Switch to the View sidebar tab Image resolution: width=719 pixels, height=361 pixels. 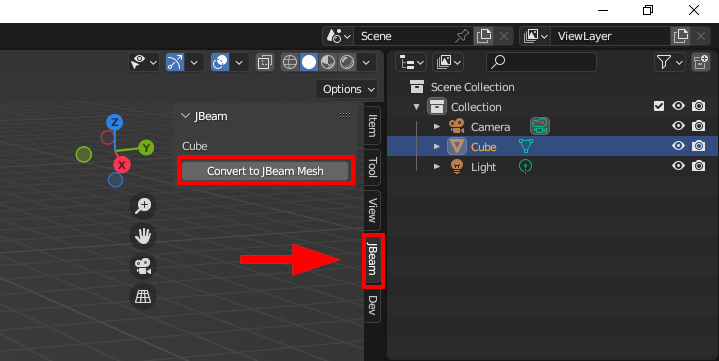pos(372,210)
